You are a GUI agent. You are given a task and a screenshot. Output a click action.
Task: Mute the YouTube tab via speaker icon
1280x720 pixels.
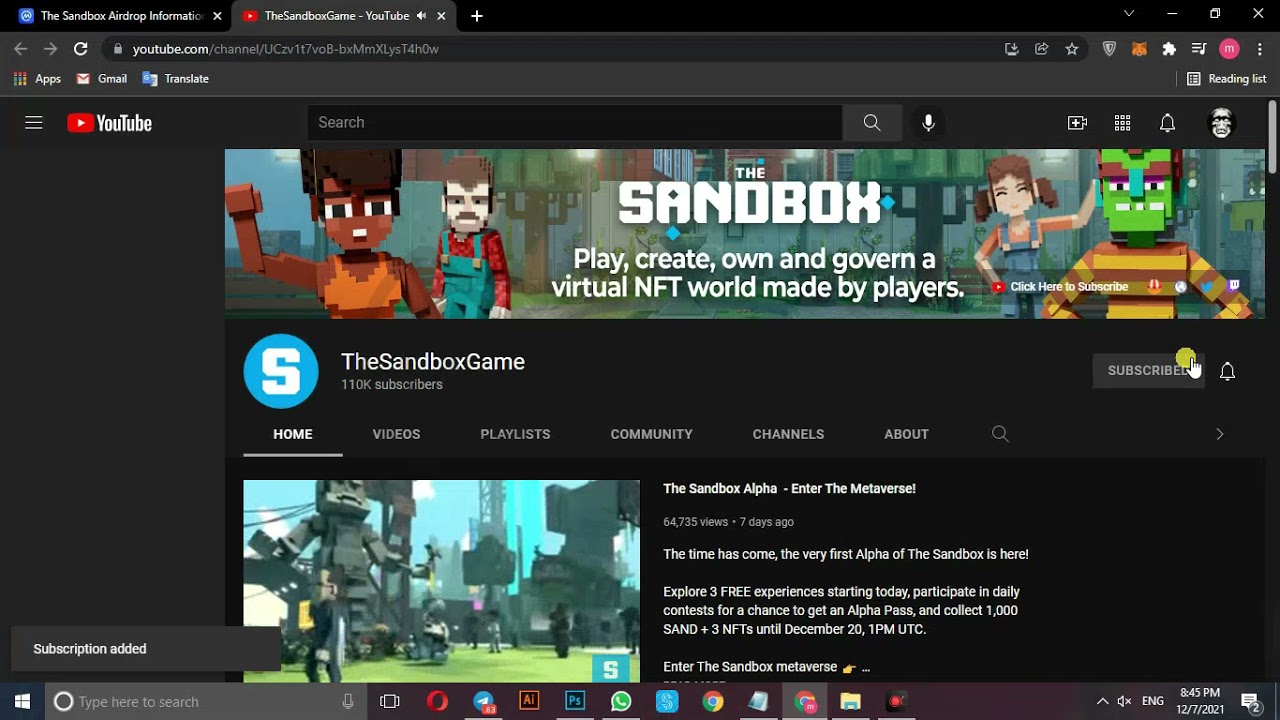tap(421, 16)
